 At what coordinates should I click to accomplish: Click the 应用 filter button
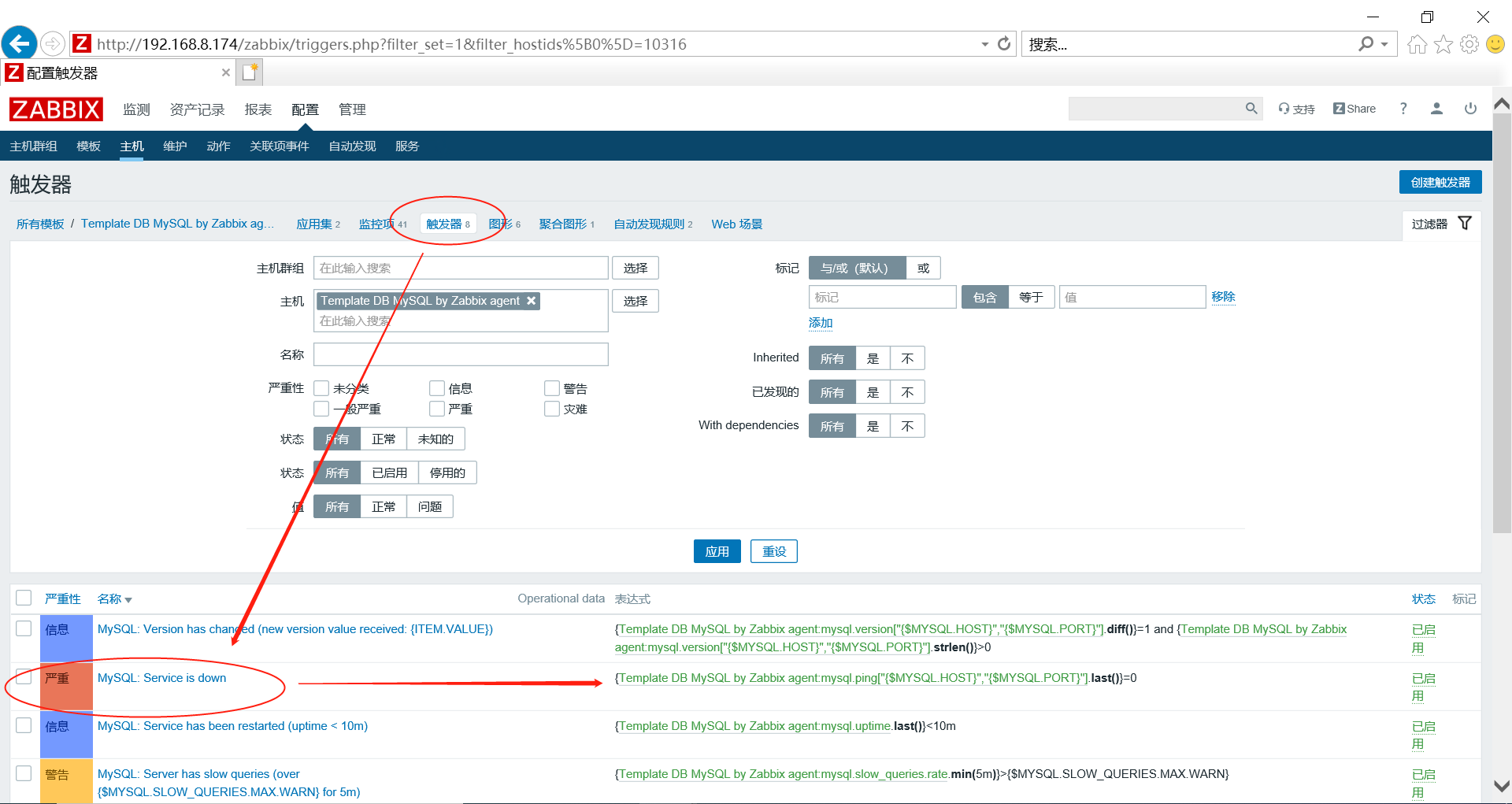(717, 551)
